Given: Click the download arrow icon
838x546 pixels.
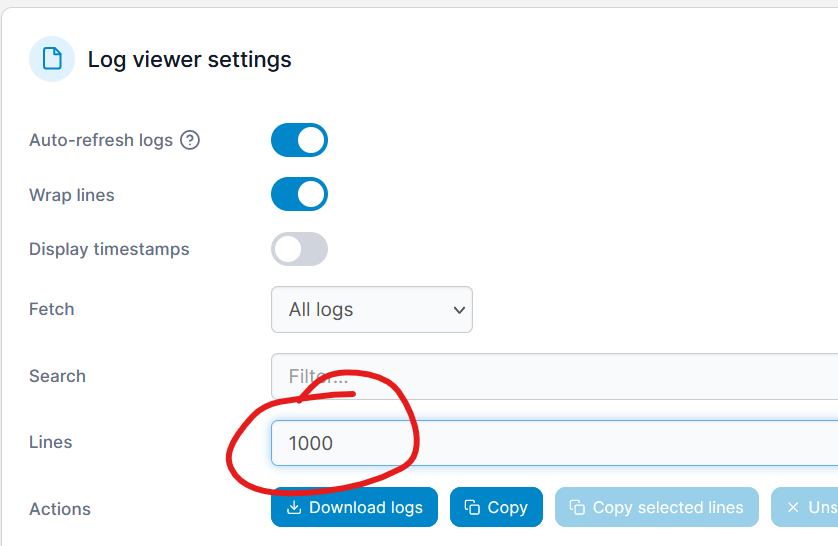Looking at the screenshot, I should coord(294,508).
